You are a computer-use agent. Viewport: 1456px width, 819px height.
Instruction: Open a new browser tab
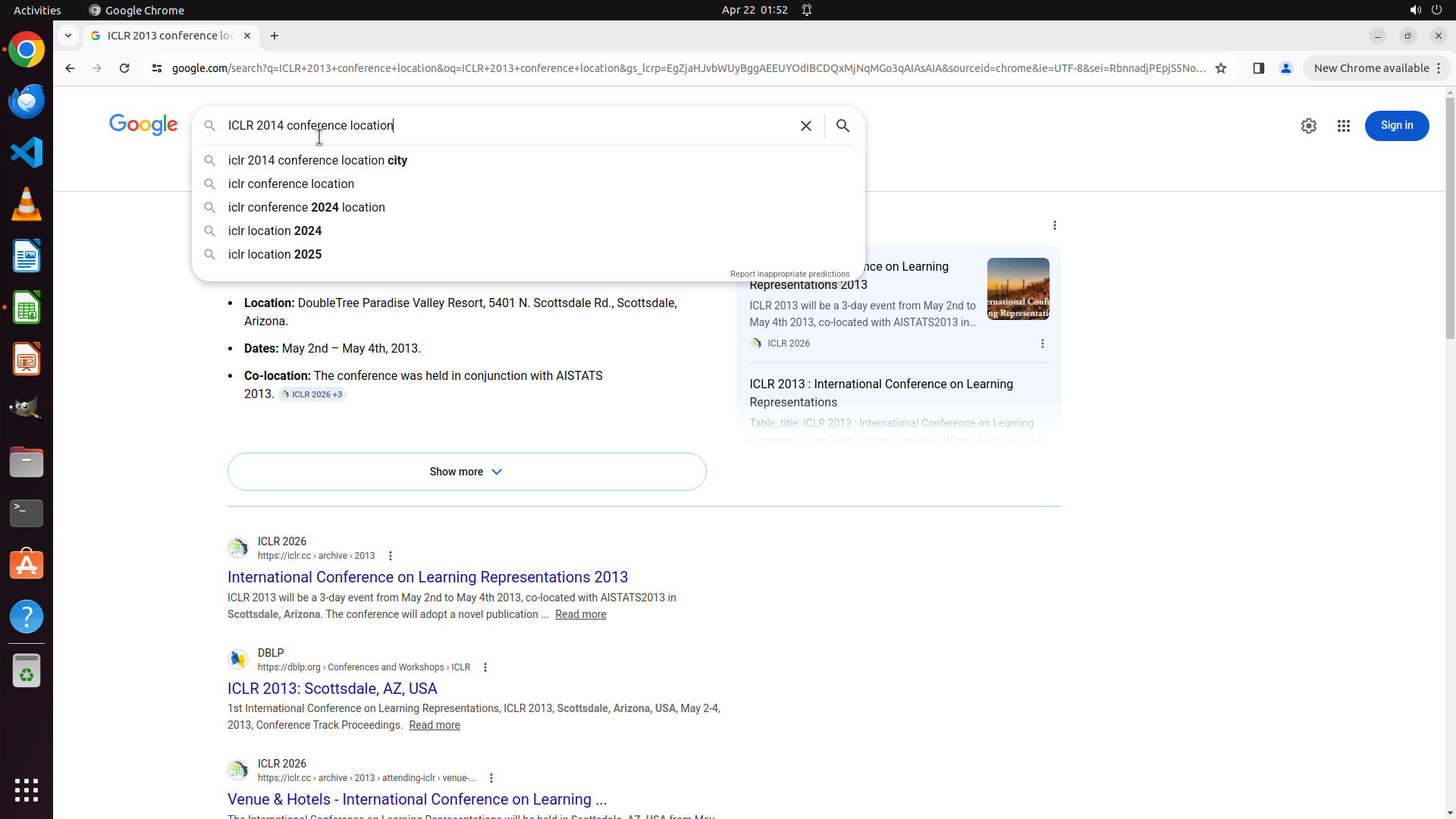coord(275,36)
